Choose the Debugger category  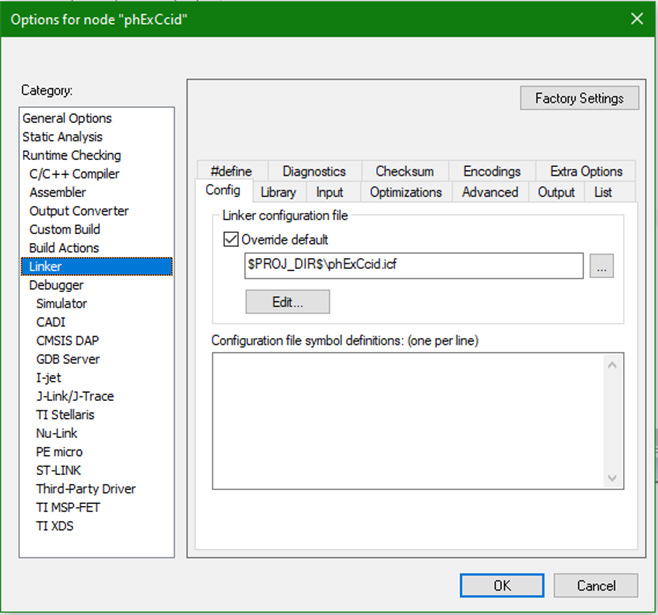pyautogui.click(x=56, y=285)
